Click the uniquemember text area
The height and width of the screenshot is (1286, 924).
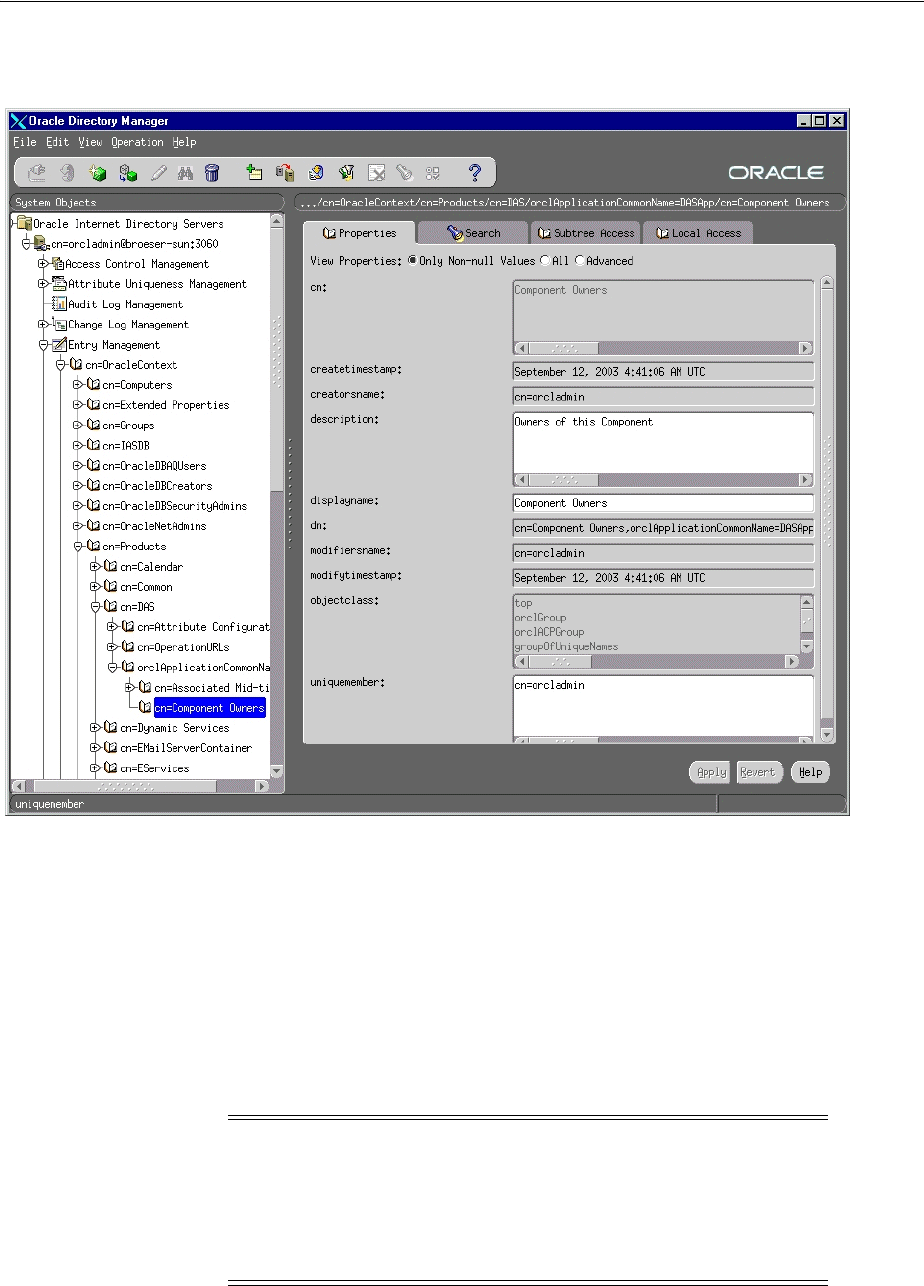coord(662,706)
